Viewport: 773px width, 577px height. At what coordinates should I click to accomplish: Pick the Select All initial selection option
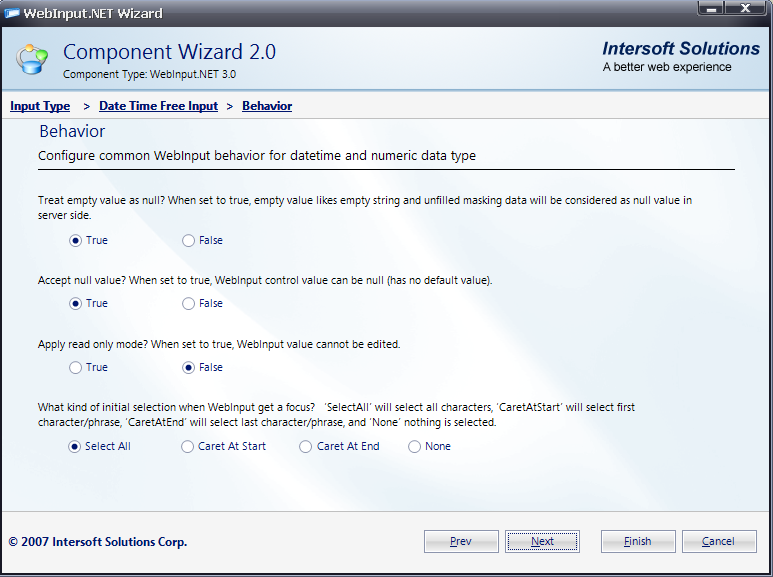click(75, 446)
